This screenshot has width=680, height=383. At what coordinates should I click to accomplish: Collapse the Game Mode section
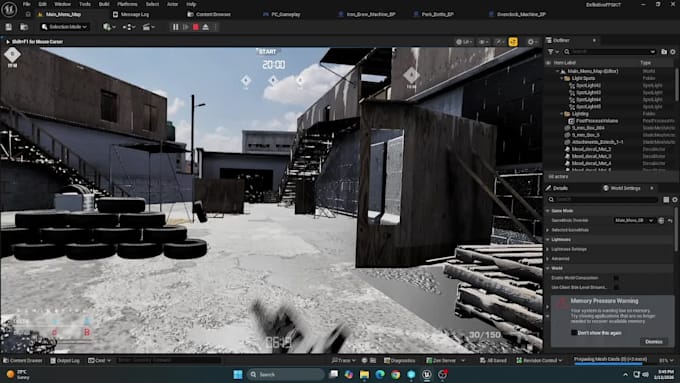pos(548,211)
